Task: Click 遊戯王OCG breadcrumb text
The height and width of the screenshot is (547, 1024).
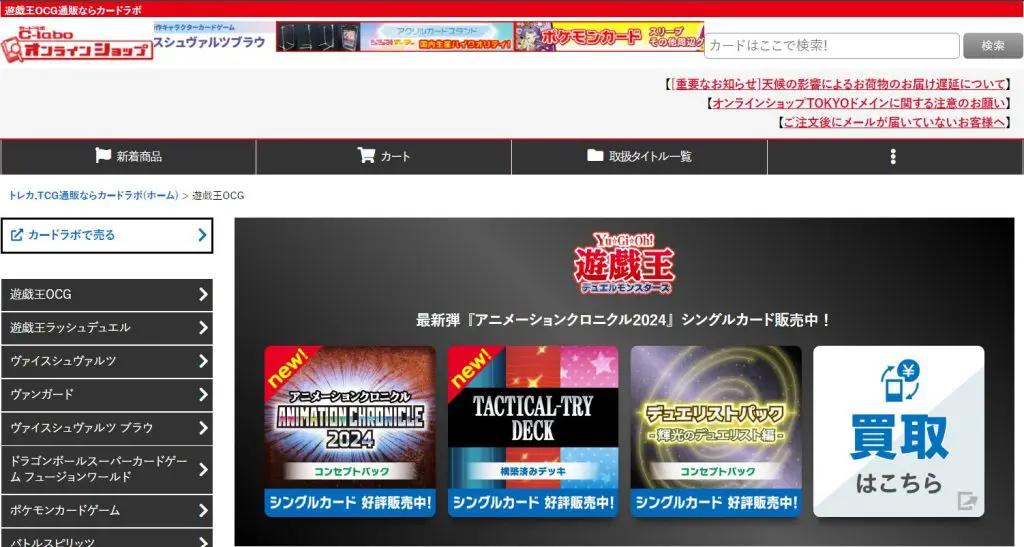Action: point(218,195)
